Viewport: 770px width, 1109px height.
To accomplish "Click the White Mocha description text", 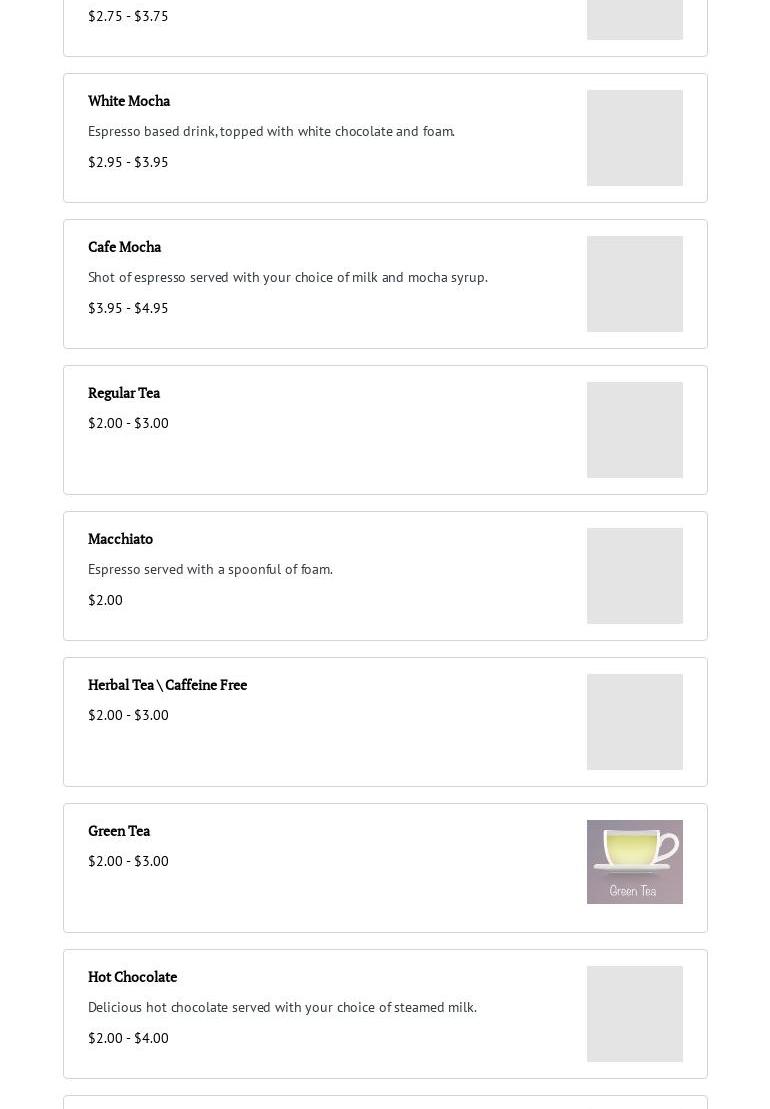I will click(271, 131).
